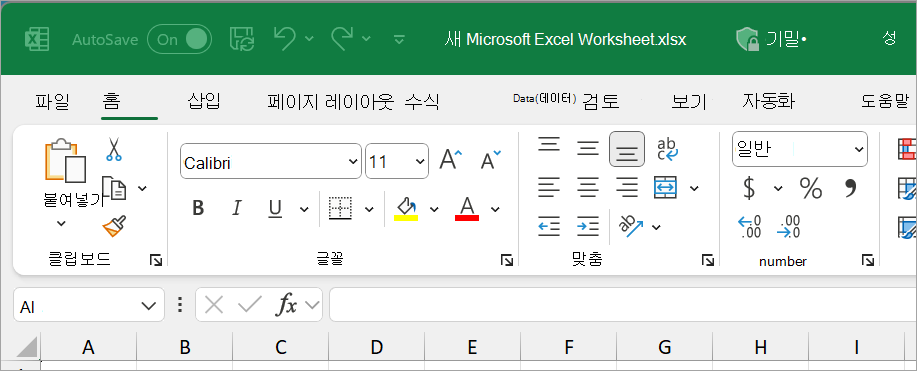The height and width of the screenshot is (371, 917).
Task: Switch to the 삽입 tab
Action: tap(204, 101)
